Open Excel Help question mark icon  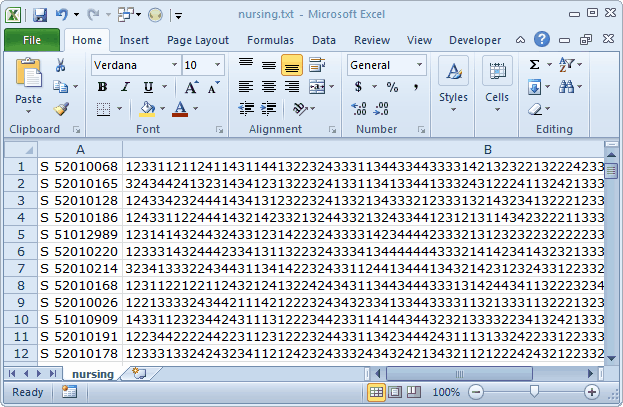541,40
